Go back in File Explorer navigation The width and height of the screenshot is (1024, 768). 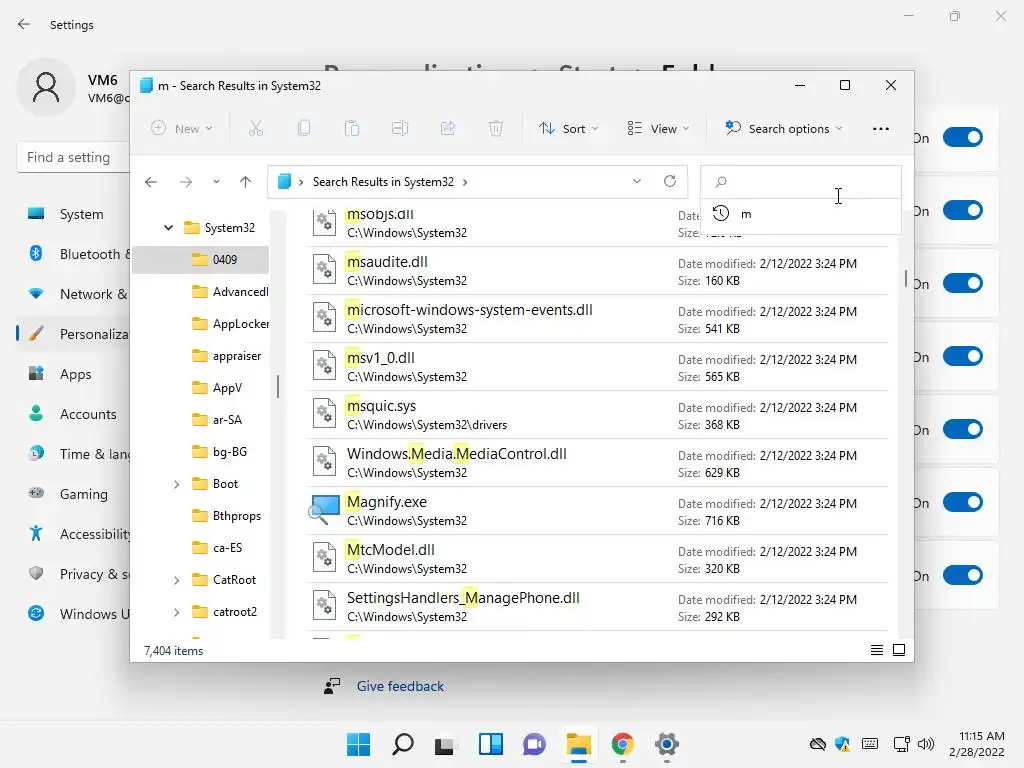[151, 182]
